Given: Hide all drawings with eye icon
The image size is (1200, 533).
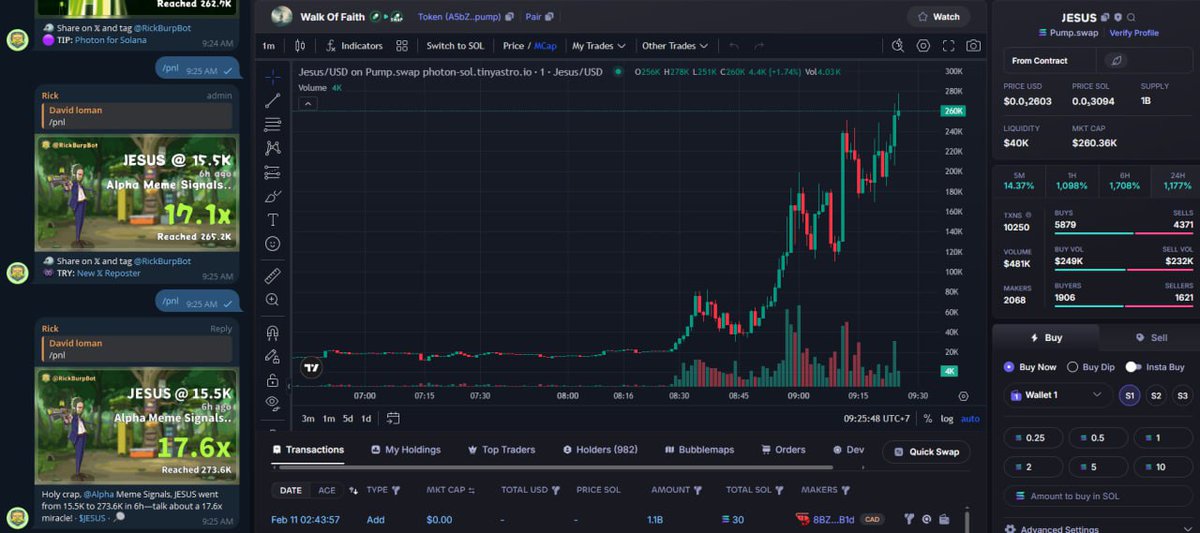Looking at the screenshot, I should 272,403.
